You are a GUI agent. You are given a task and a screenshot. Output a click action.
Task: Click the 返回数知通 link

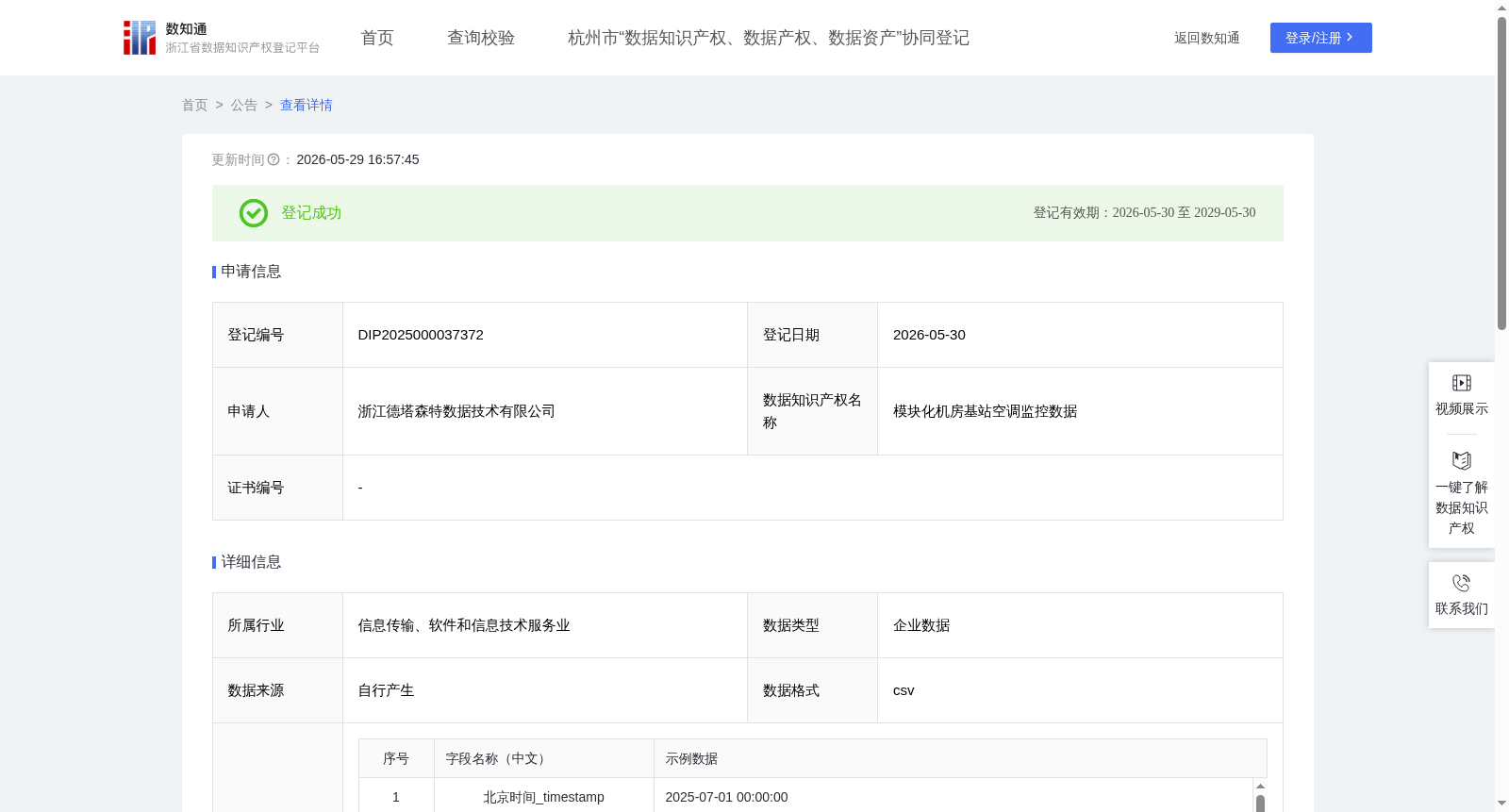[1206, 38]
